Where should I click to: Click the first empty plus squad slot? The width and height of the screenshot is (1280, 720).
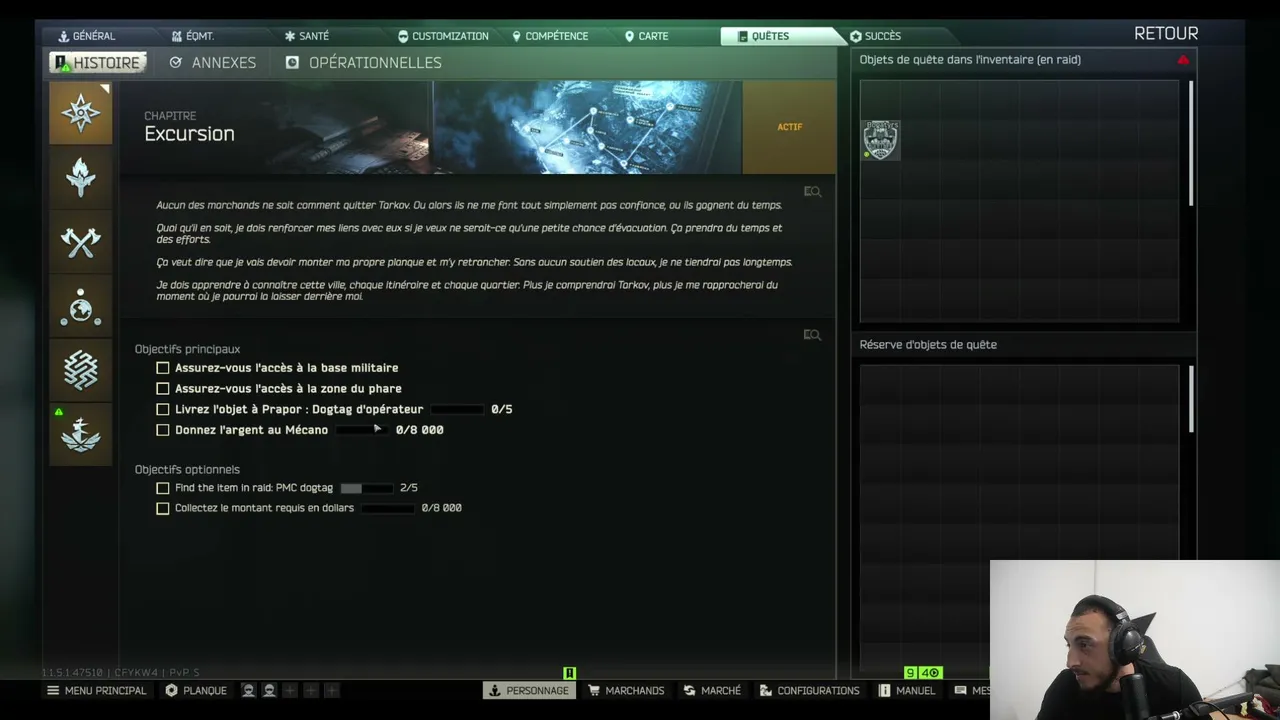(290, 691)
